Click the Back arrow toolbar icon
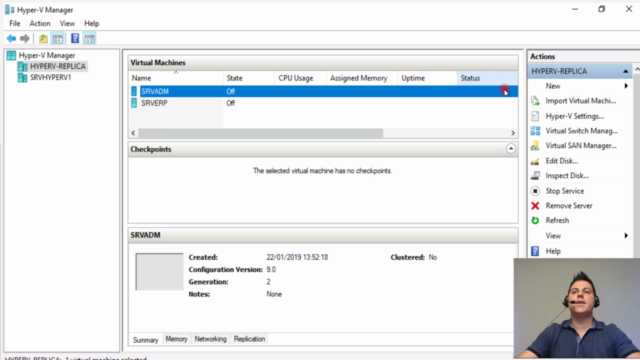 pos(11,39)
